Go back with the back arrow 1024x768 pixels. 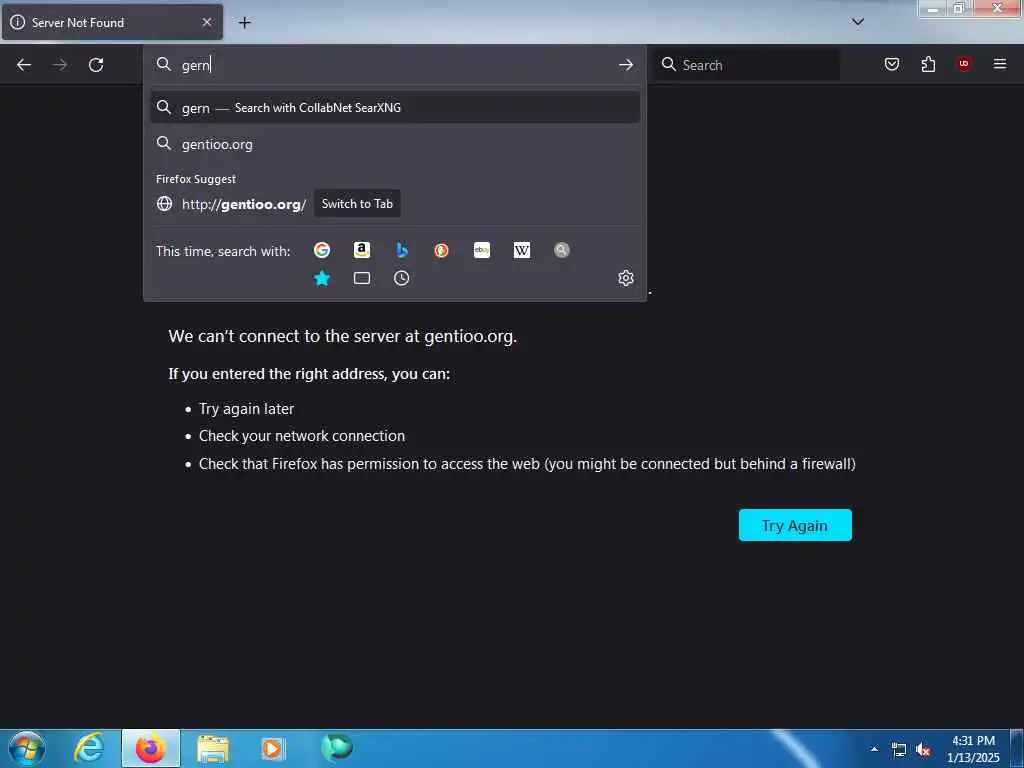pyautogui.click(x=24, y=65)
